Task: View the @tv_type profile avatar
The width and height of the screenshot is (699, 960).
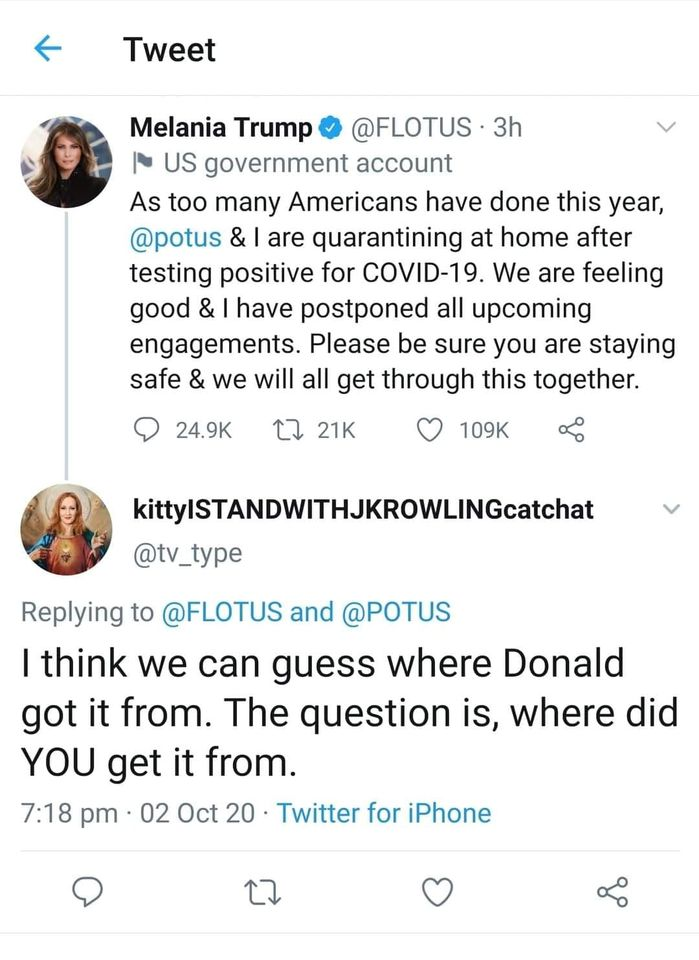Action: point(66,530)
